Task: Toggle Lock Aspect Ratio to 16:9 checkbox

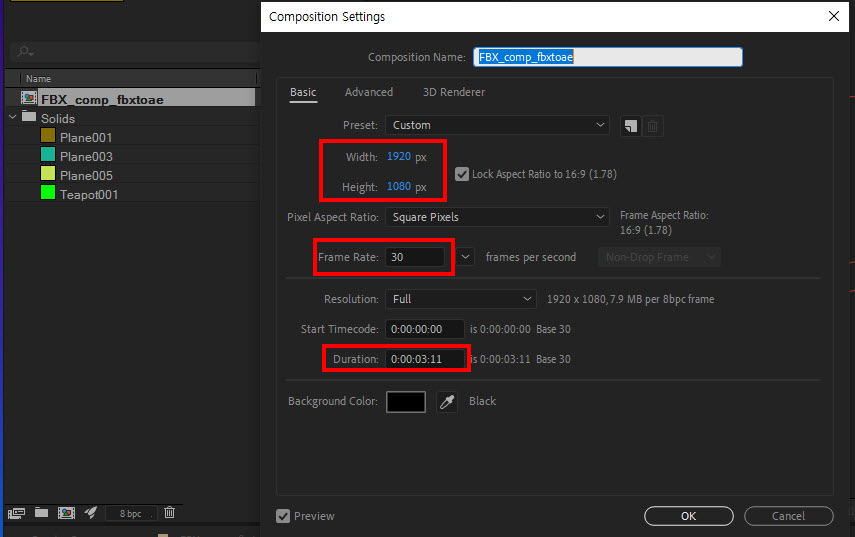Action: (x=462, y=174)
